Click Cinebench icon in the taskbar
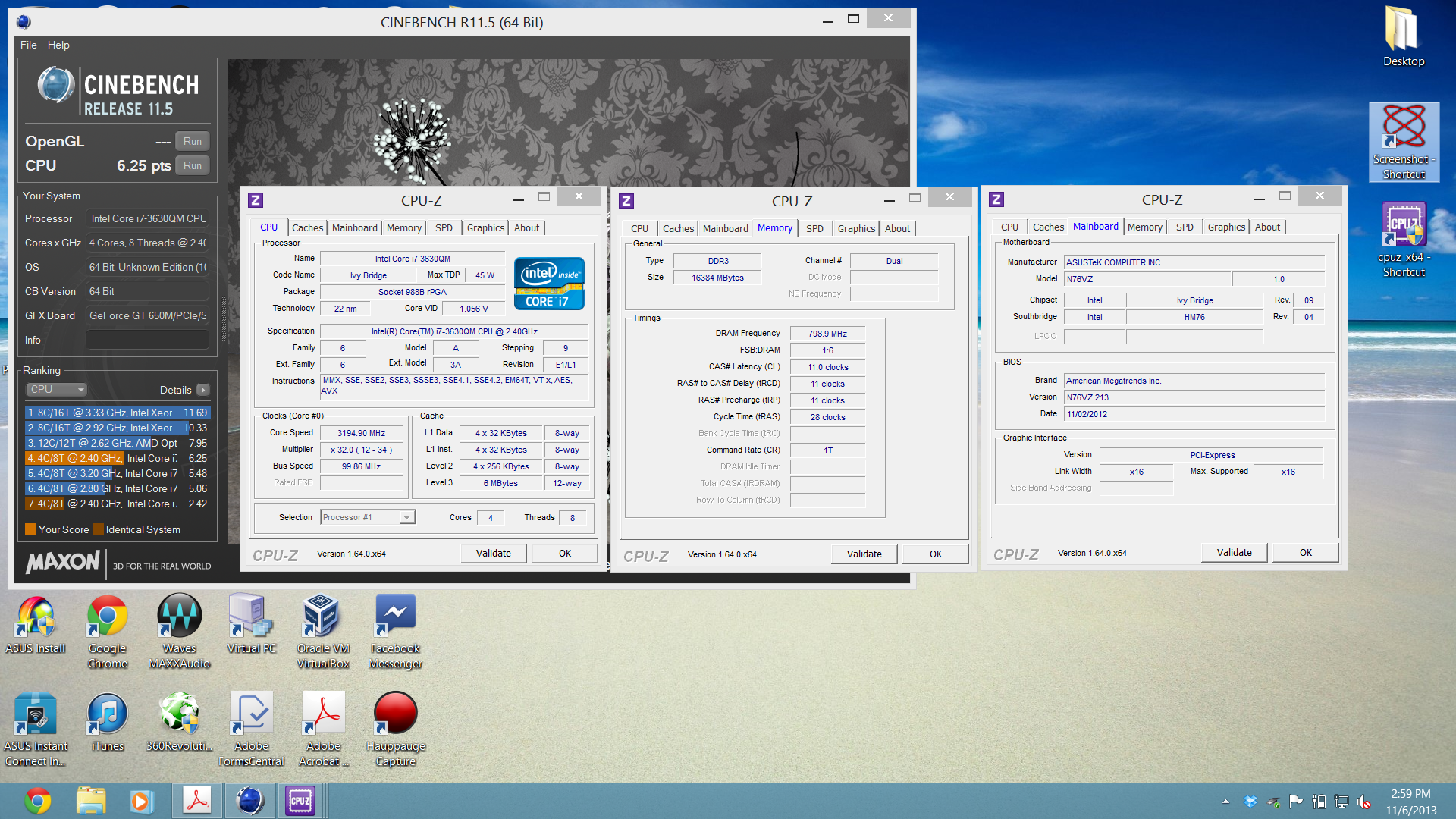Image resolution: width=1456 pixels, height=819 pixels. click(x=249, y=801)
